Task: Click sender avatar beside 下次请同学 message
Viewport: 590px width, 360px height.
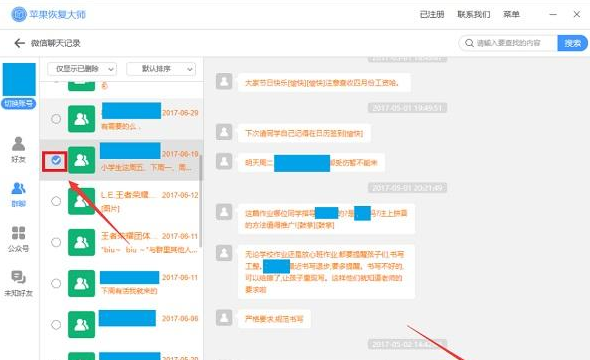Action: [224, 132]
